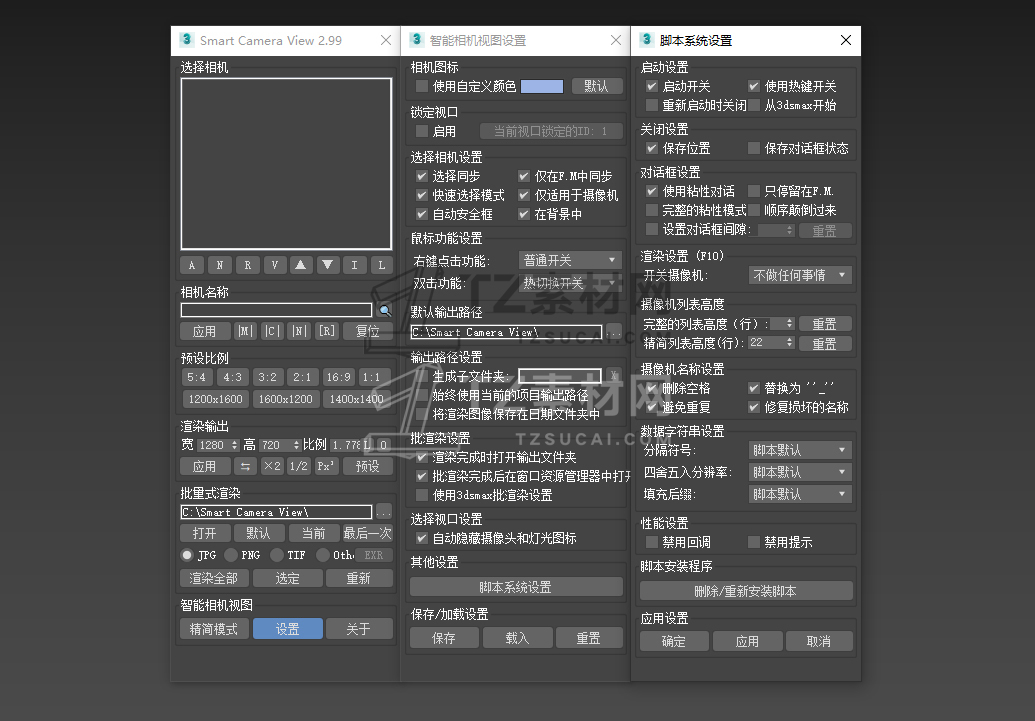Choose the 1600x1200 preset size
The width and height of the screenshot is (1035, 721).
click(286, 399)
